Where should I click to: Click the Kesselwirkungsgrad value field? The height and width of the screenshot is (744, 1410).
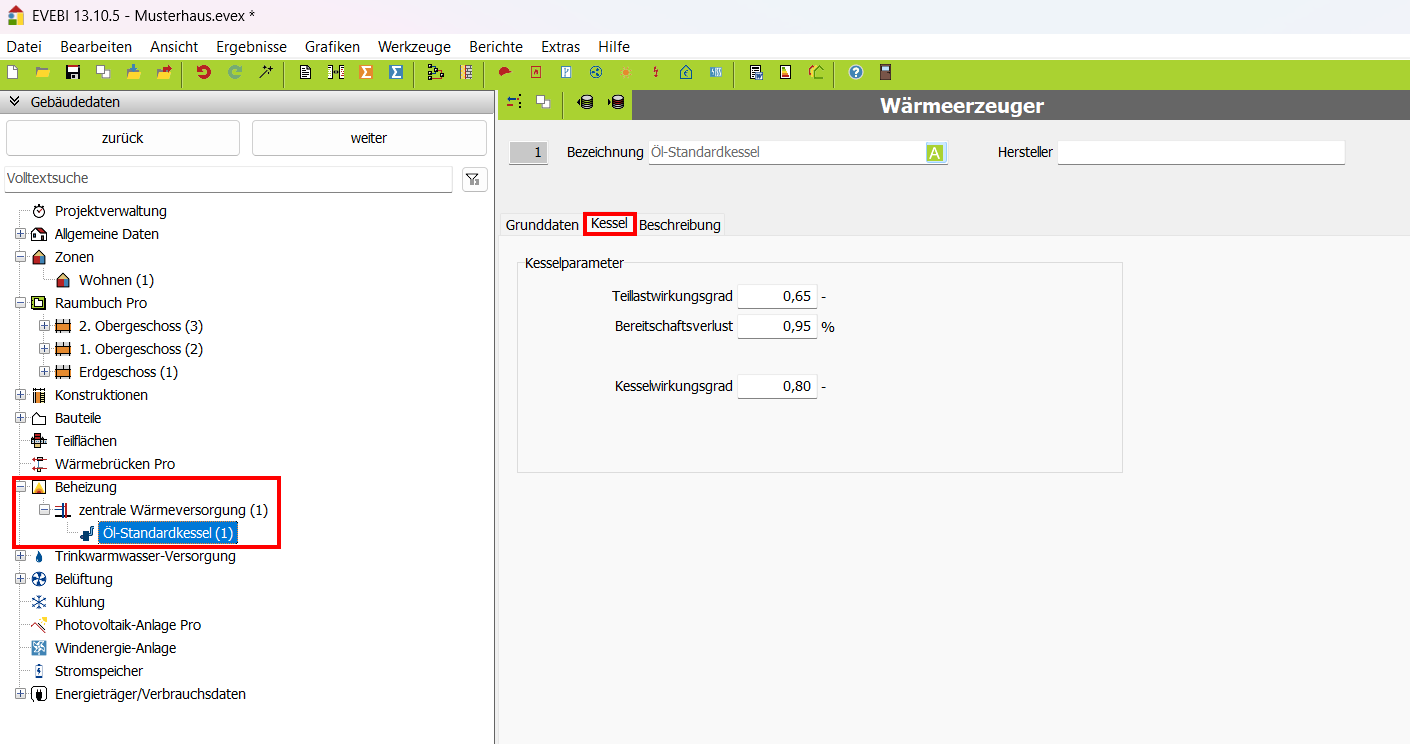pyautogui.click(x=777, y=387)
